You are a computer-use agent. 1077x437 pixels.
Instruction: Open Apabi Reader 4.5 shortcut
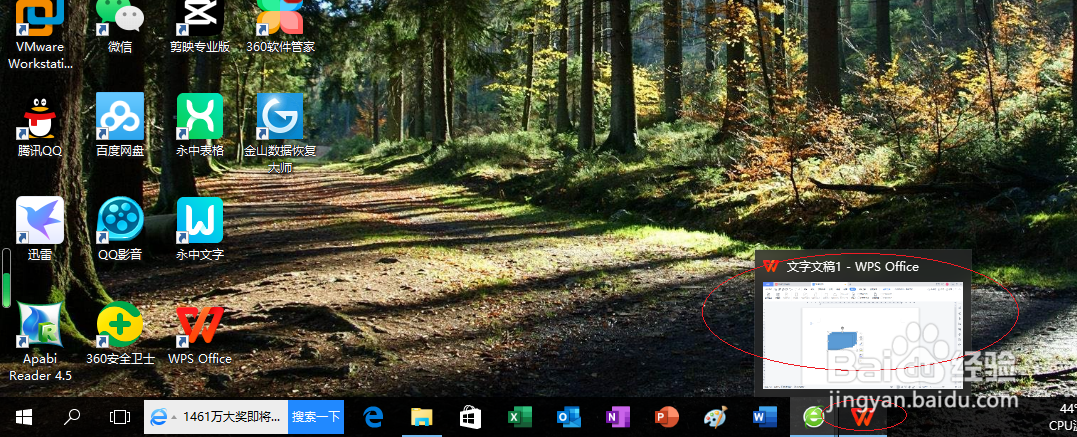point(40,341)
